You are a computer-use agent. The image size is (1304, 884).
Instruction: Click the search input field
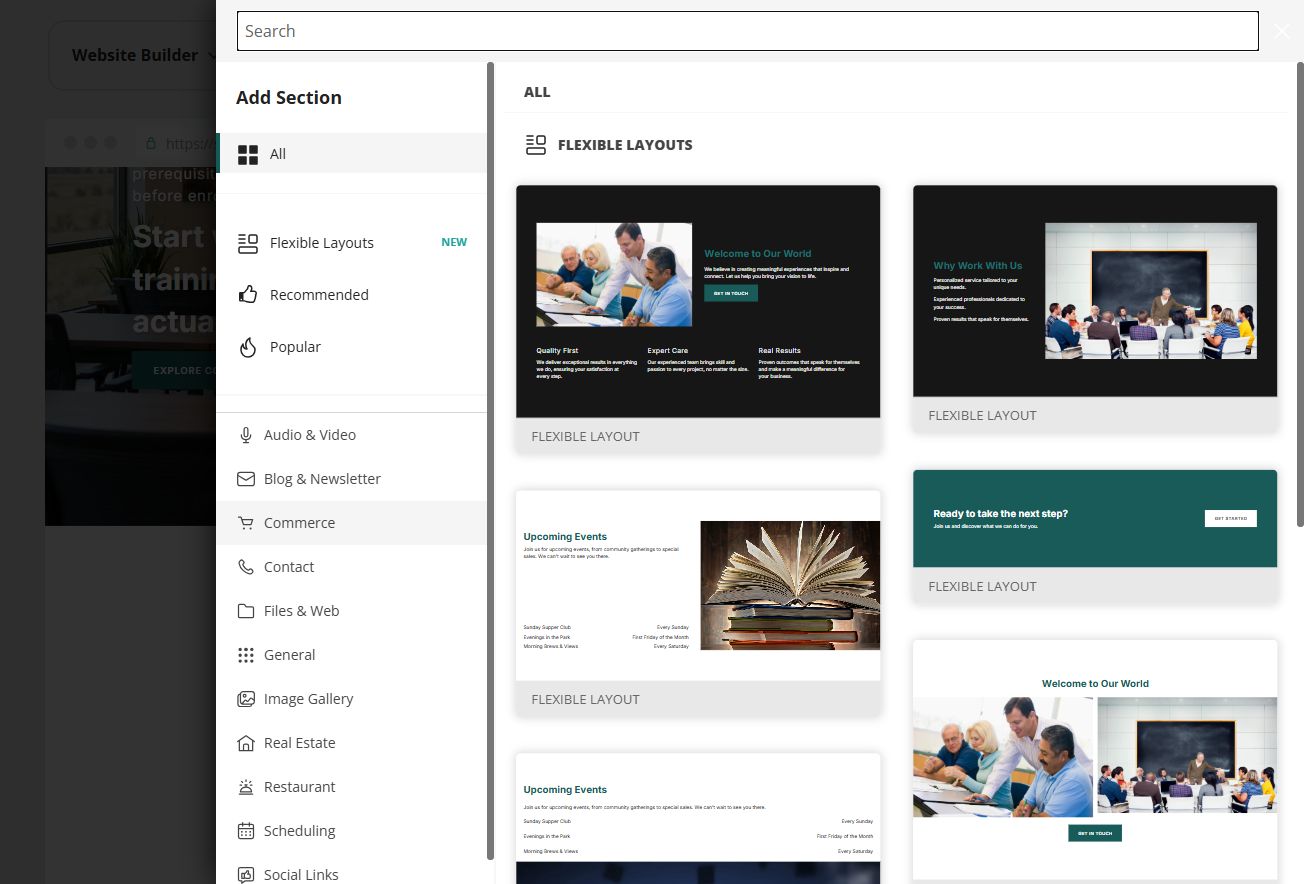747,31
